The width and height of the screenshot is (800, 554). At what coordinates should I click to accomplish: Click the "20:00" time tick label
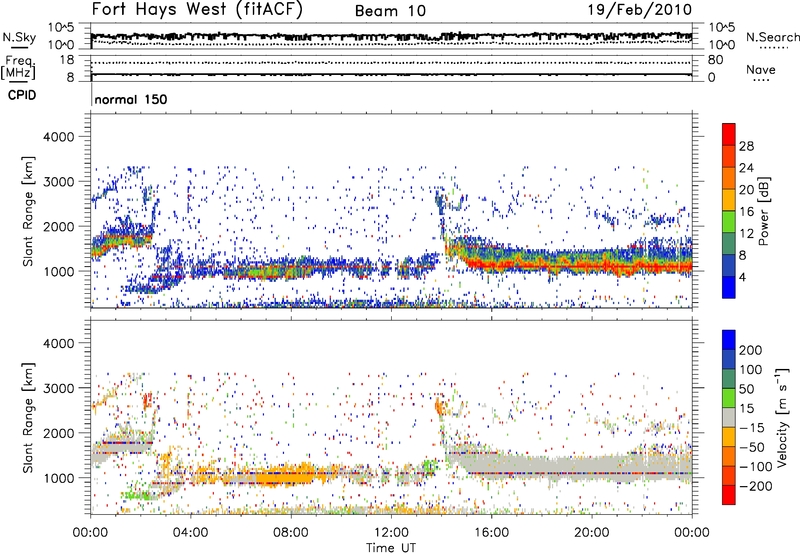click(592, 533)
